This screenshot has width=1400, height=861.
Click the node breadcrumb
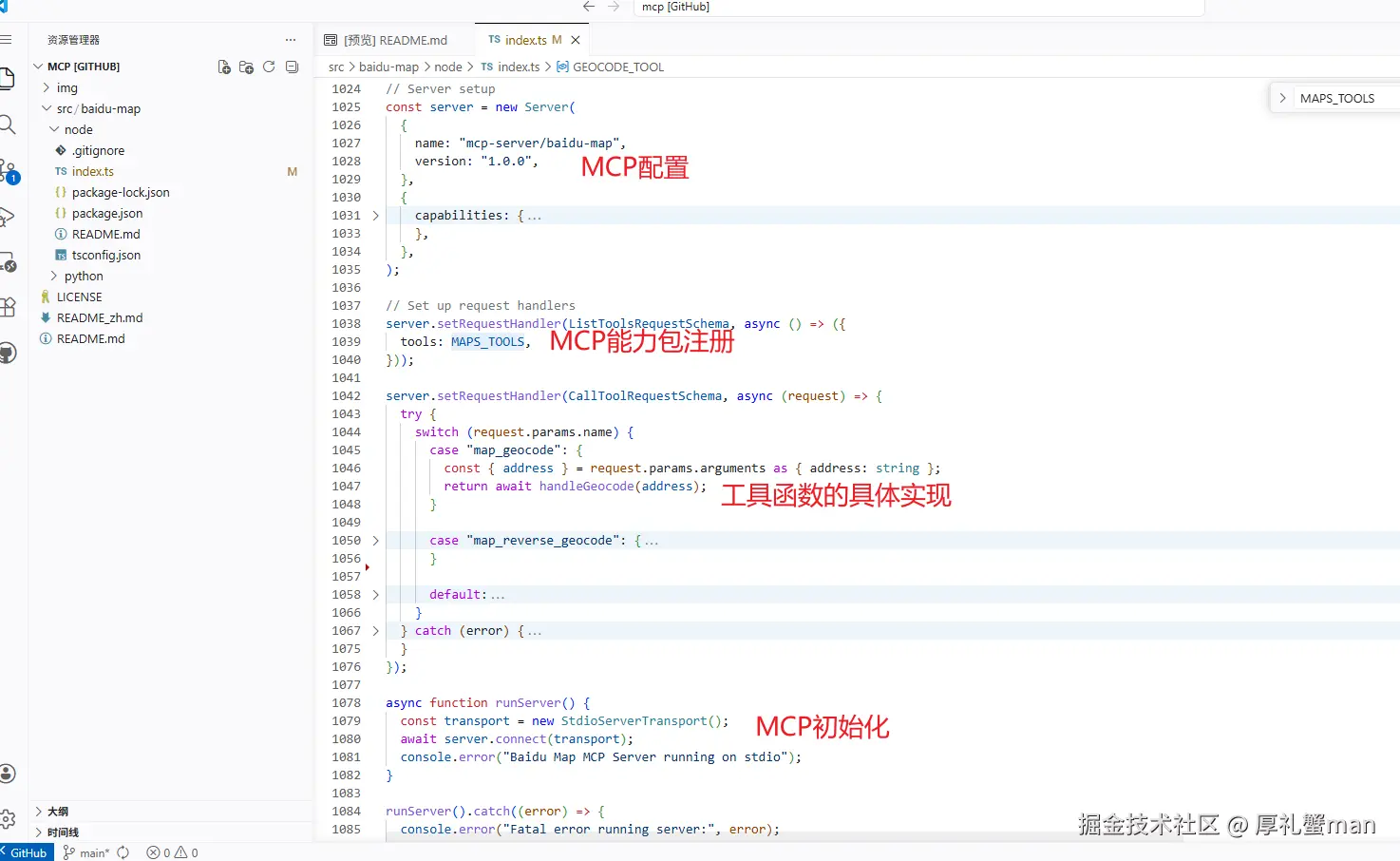pyautogui.click(x=448, y=67)
